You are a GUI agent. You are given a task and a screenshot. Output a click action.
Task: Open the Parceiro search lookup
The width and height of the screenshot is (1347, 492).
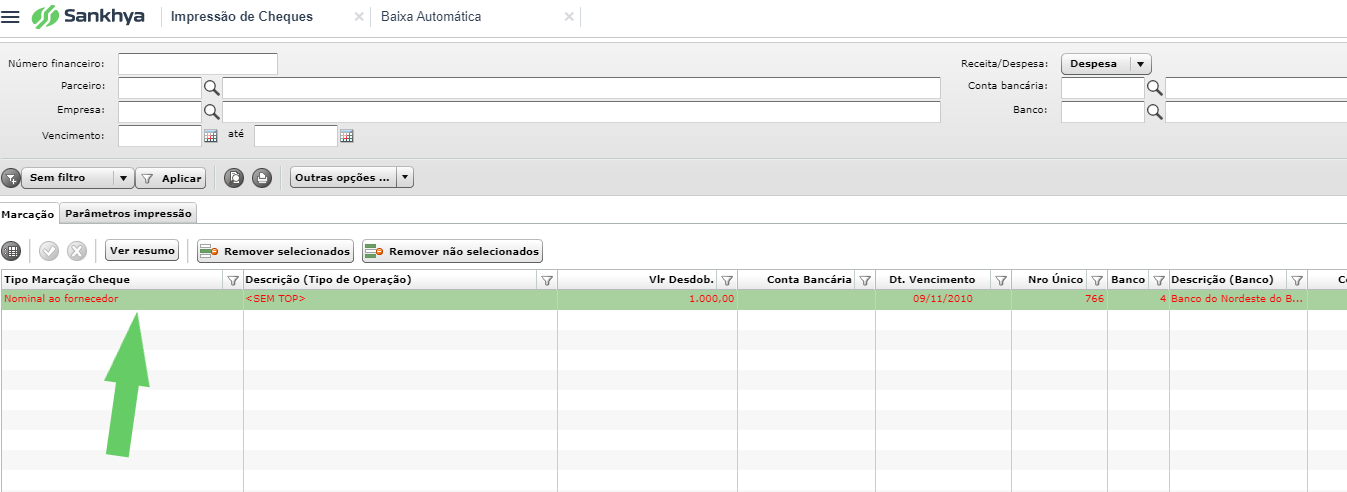point(211,88)
